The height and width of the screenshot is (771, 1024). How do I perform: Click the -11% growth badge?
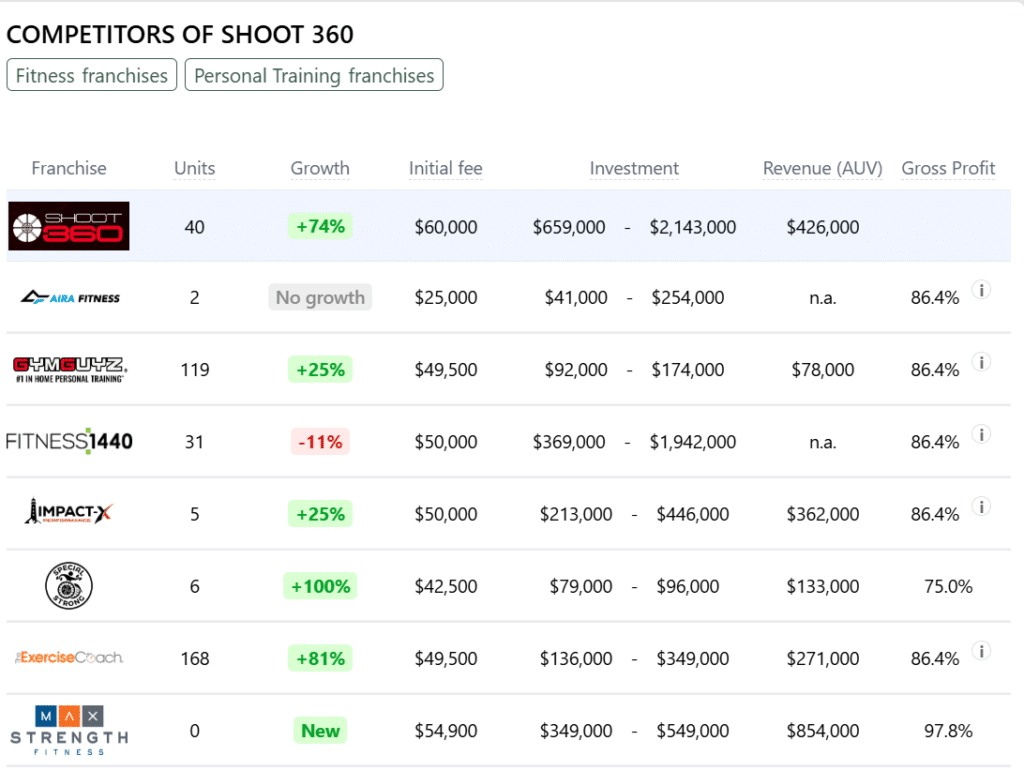point(320,442)
